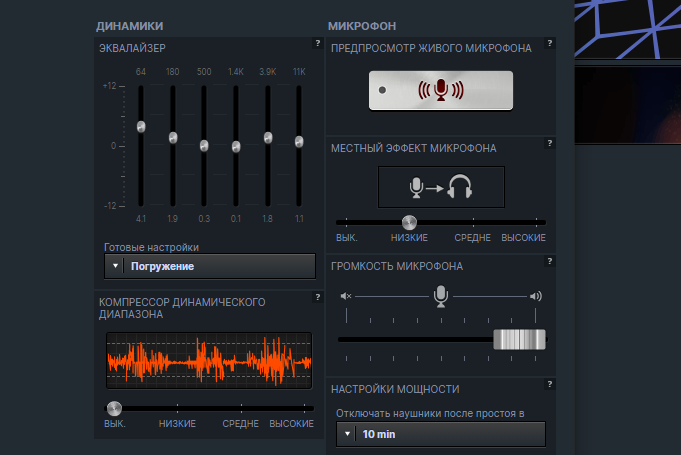Open the 10 min idle timeout dropdown
The image size is (681, 455).
pyautogui.click(x=441, y=434)
